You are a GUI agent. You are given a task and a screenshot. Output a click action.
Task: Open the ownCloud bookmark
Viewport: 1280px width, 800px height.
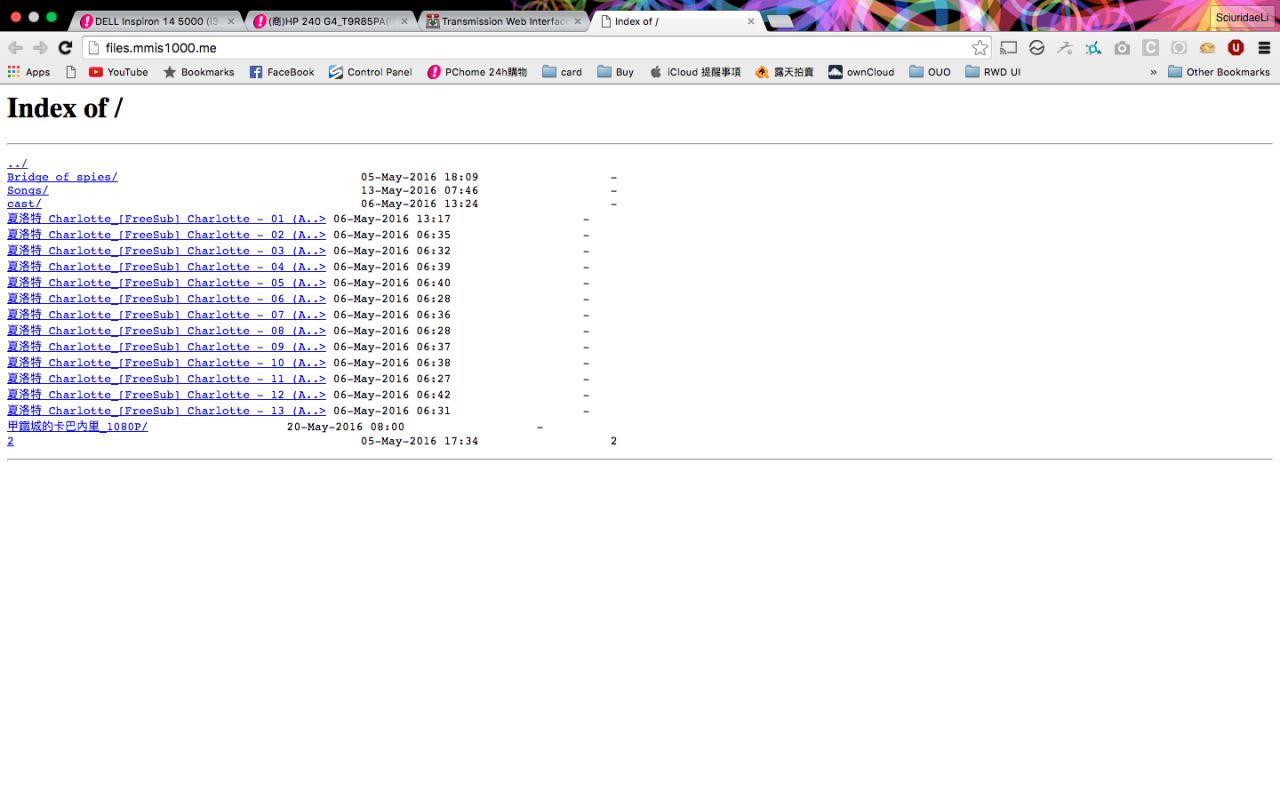click(861, 72)
